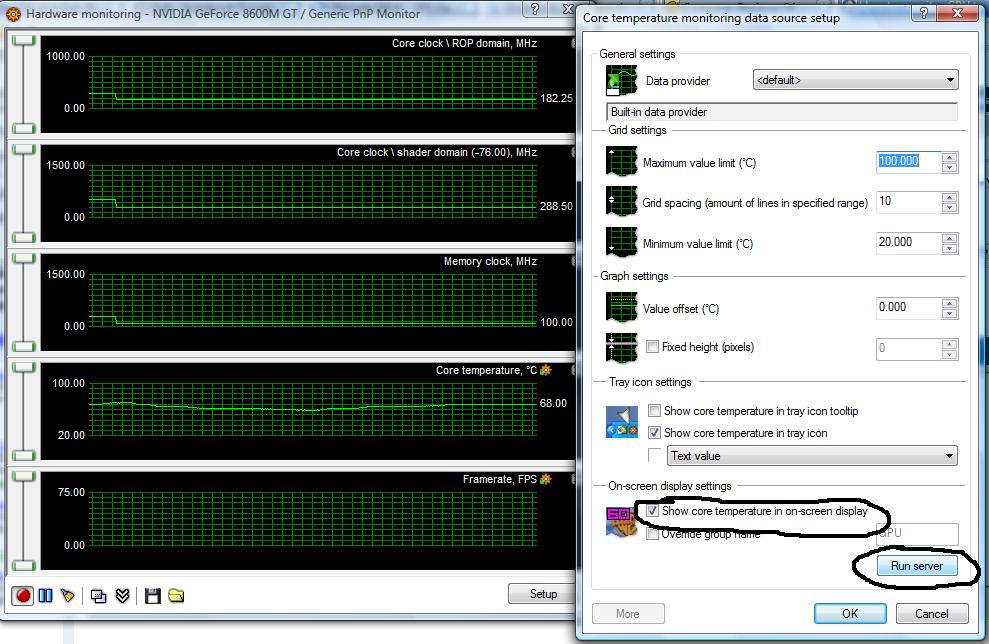
Task: Click the greyed More button
Action: pyautogui.click(x=628, y=613)
